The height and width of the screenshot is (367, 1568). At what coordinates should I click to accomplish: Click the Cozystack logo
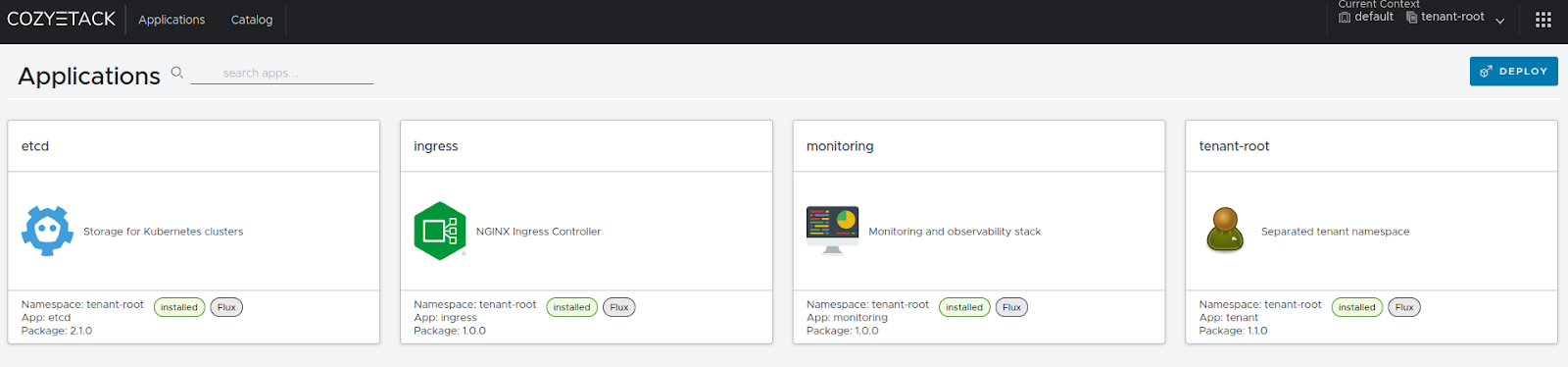(61, 19)
